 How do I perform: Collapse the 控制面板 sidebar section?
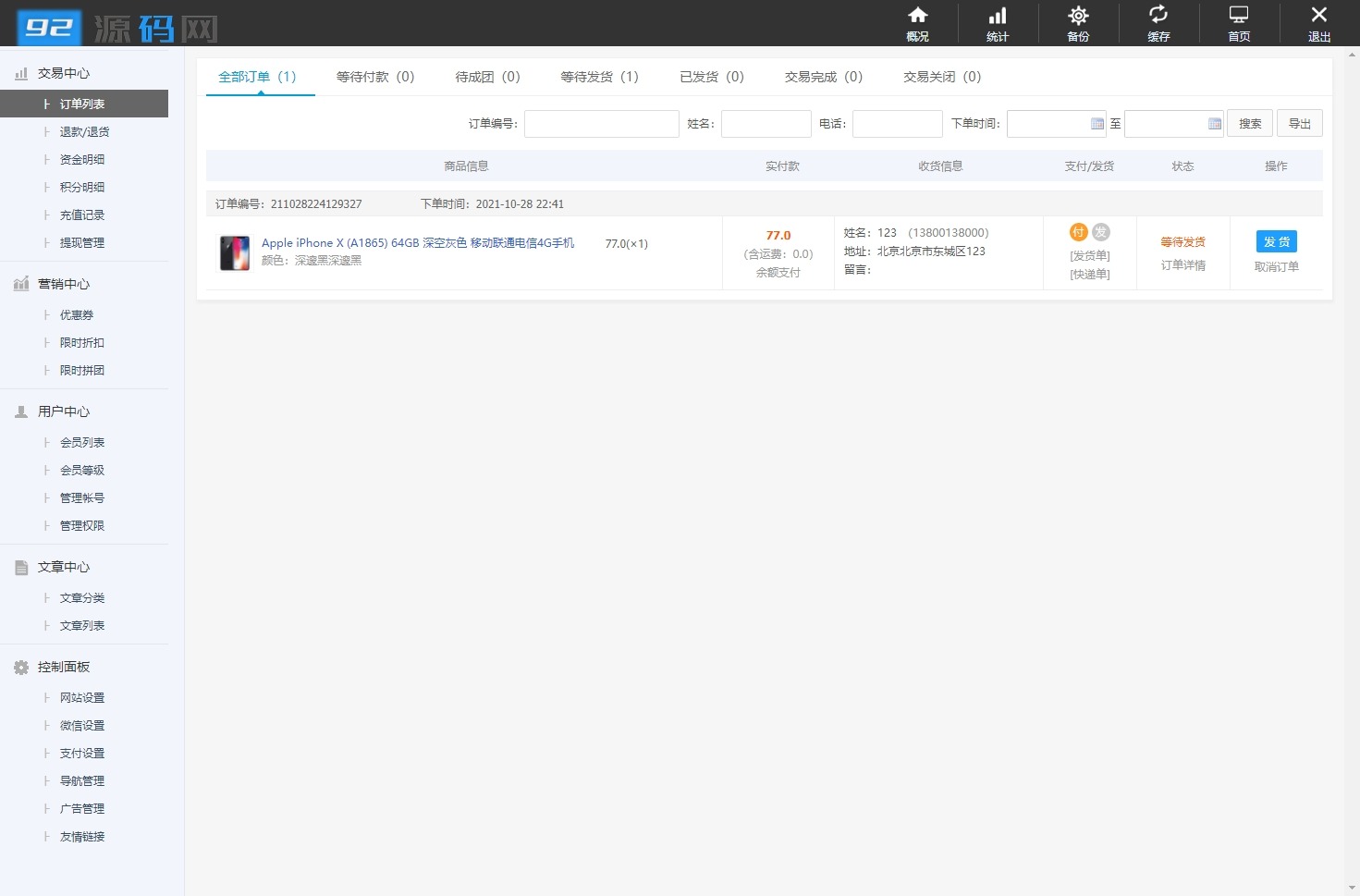pos(63,667)
